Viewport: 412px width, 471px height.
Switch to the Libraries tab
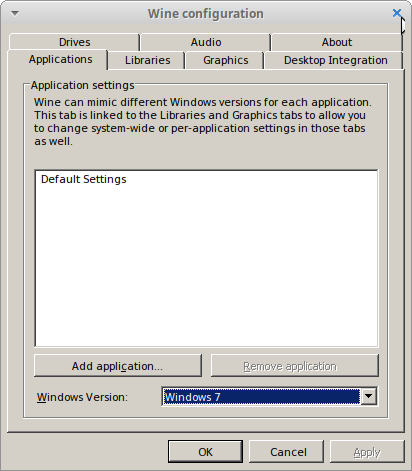pos(147,60)
